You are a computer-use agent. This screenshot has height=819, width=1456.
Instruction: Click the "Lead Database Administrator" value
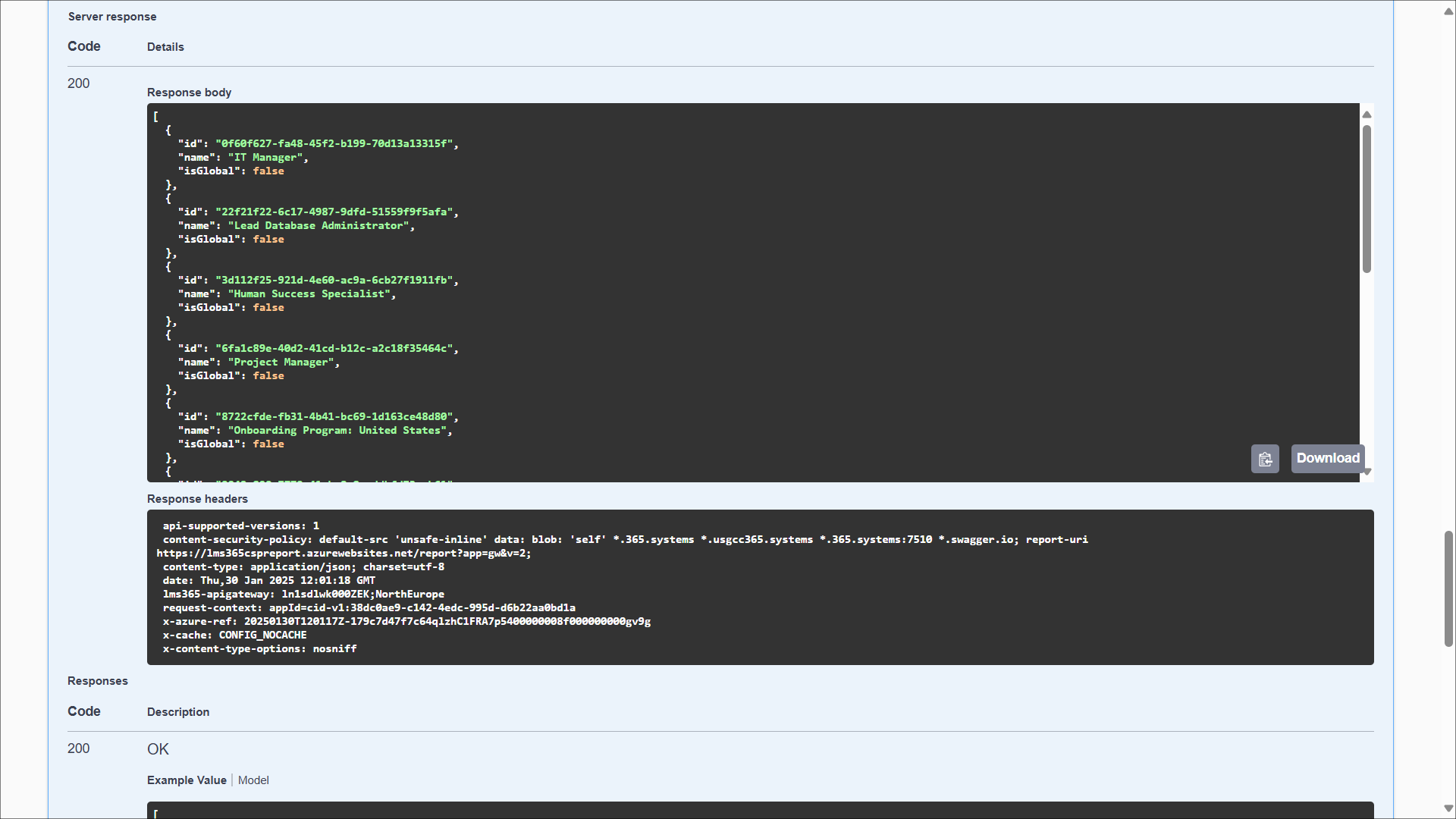point(318,226)
